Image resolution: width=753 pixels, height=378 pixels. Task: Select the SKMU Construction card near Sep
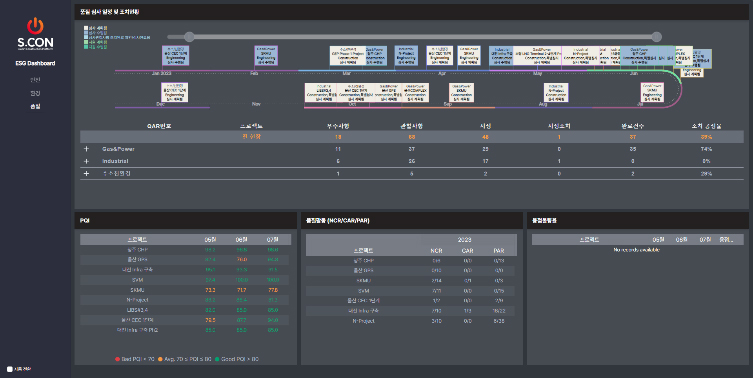pos(462,92)
